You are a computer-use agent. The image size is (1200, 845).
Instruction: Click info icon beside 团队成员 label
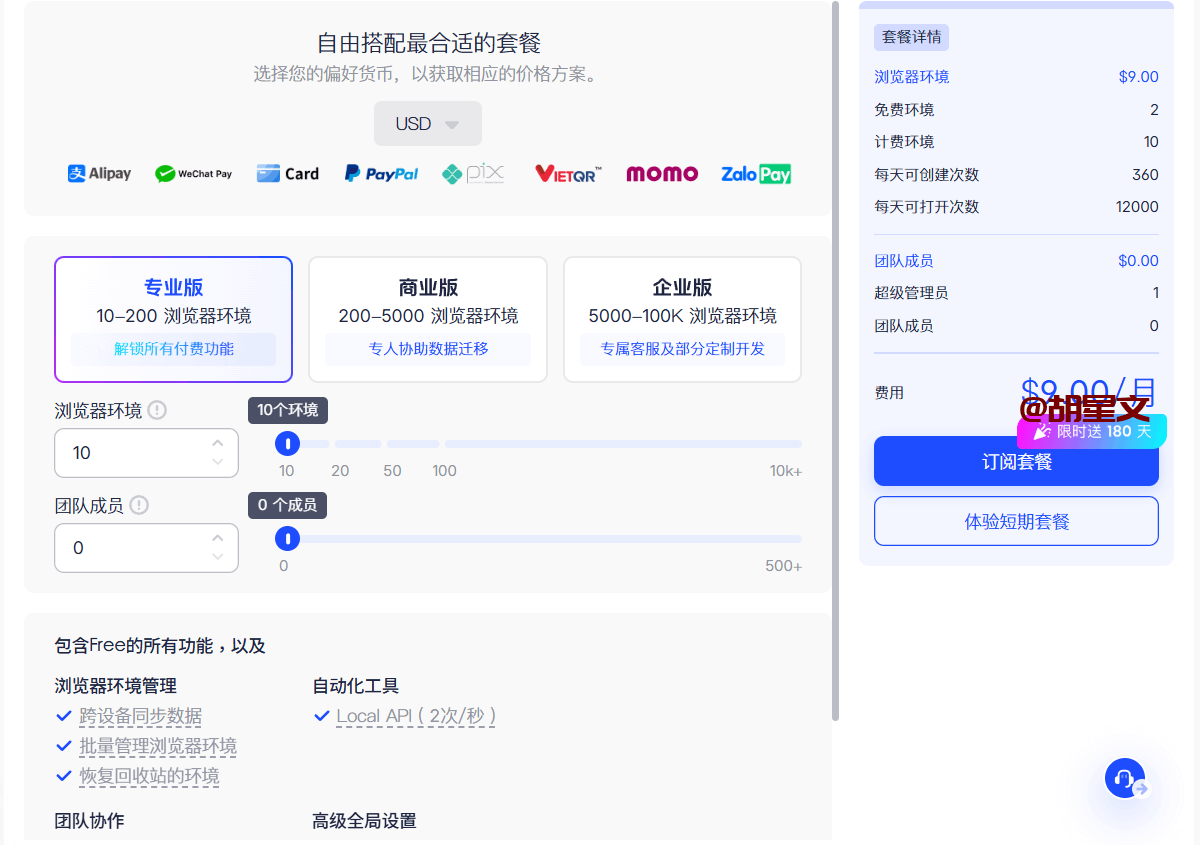pos(139,505)
